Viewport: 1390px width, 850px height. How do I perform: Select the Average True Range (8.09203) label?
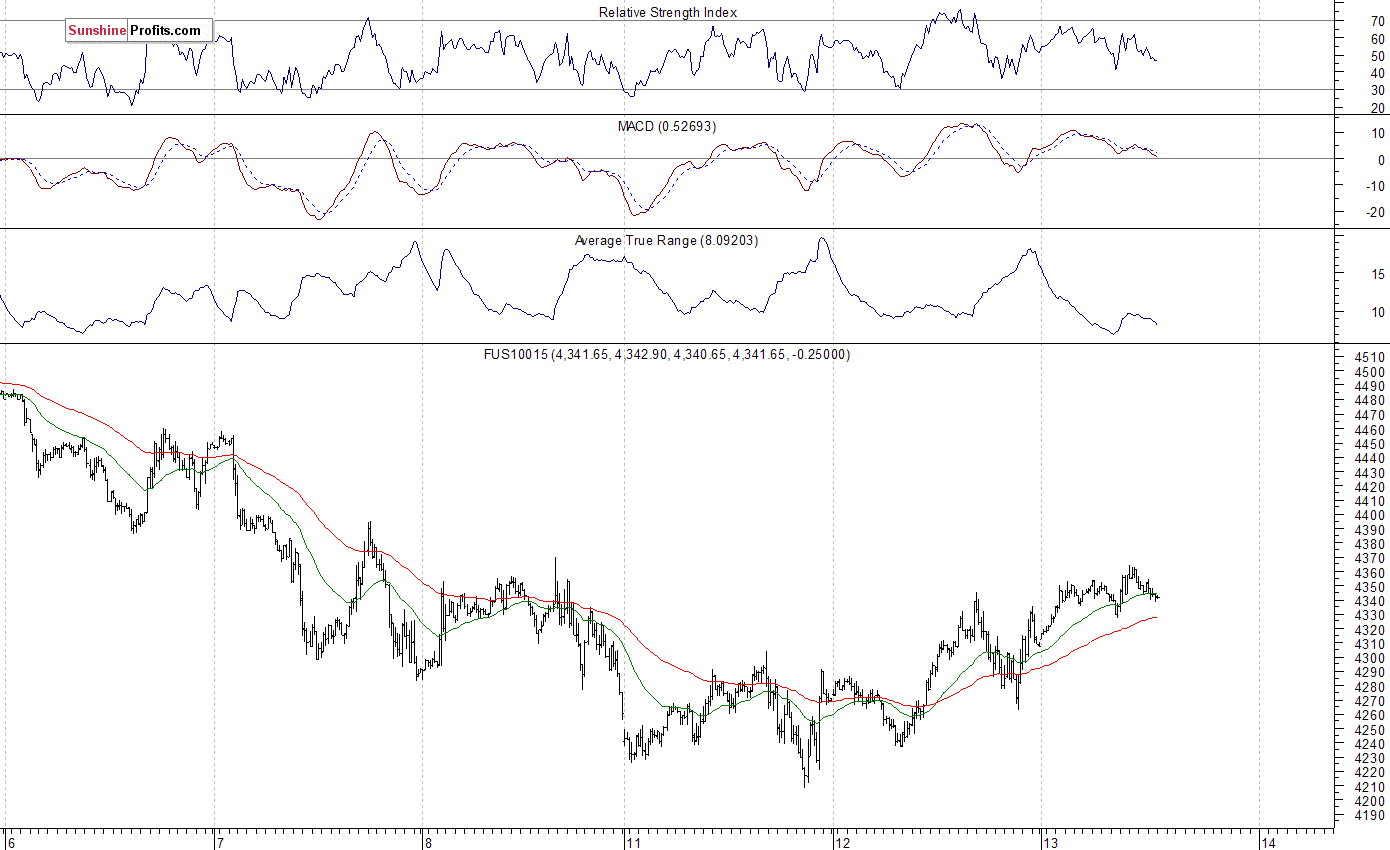666,240
